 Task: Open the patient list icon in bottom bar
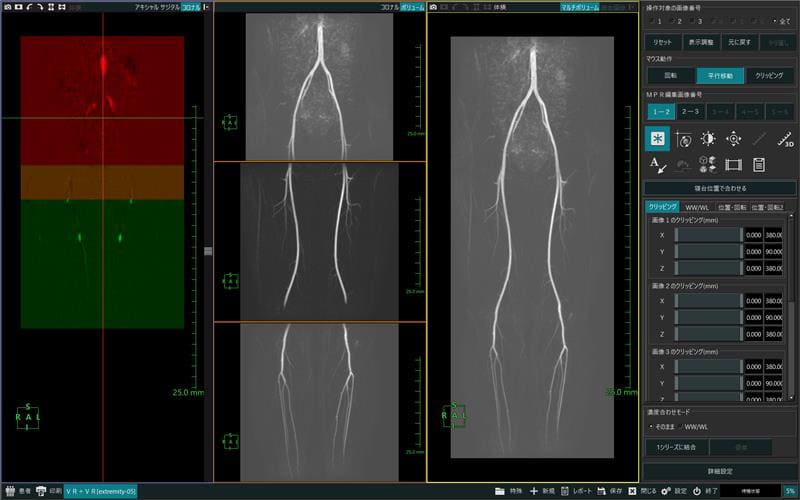[10, 491]
